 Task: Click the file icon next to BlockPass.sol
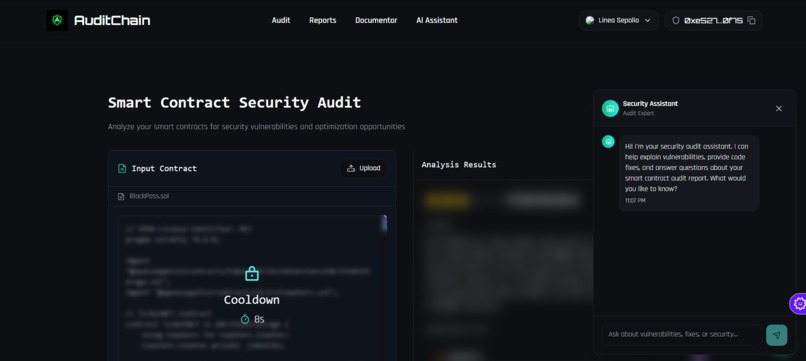click(x=121, y=196)
